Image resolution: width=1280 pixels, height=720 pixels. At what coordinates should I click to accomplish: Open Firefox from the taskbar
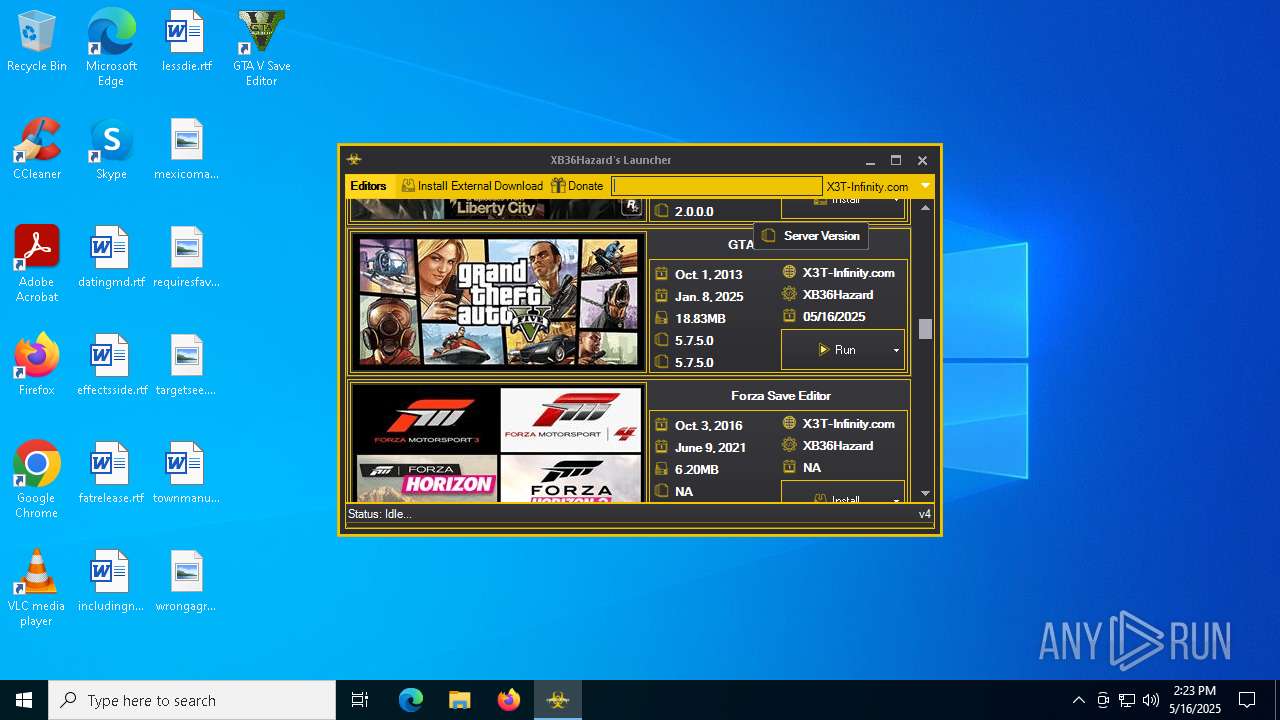509,700
